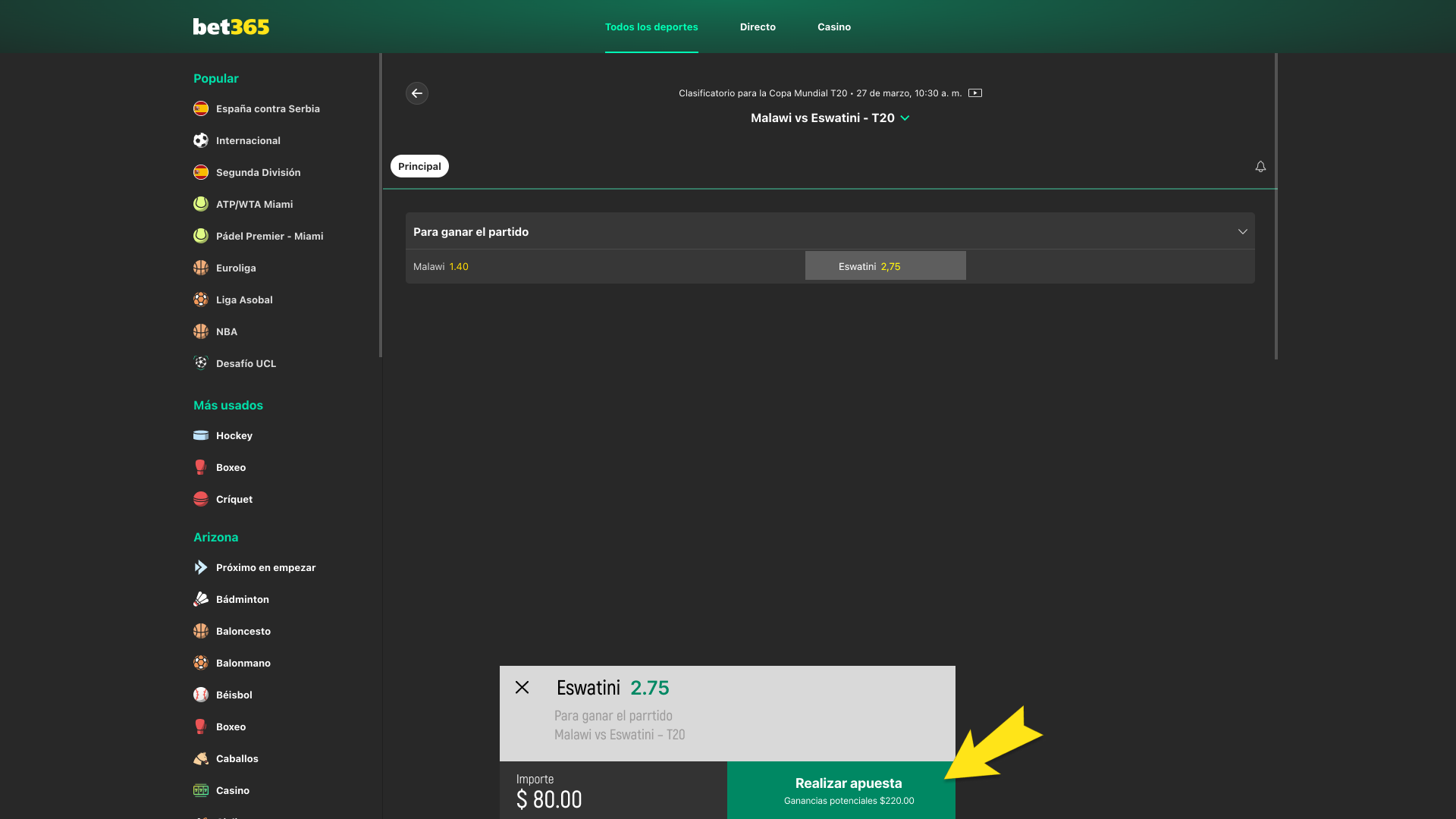This screenshot has height=819, width=1456.
Task: Open the Casino tab
Action: (x=833, y=27)
